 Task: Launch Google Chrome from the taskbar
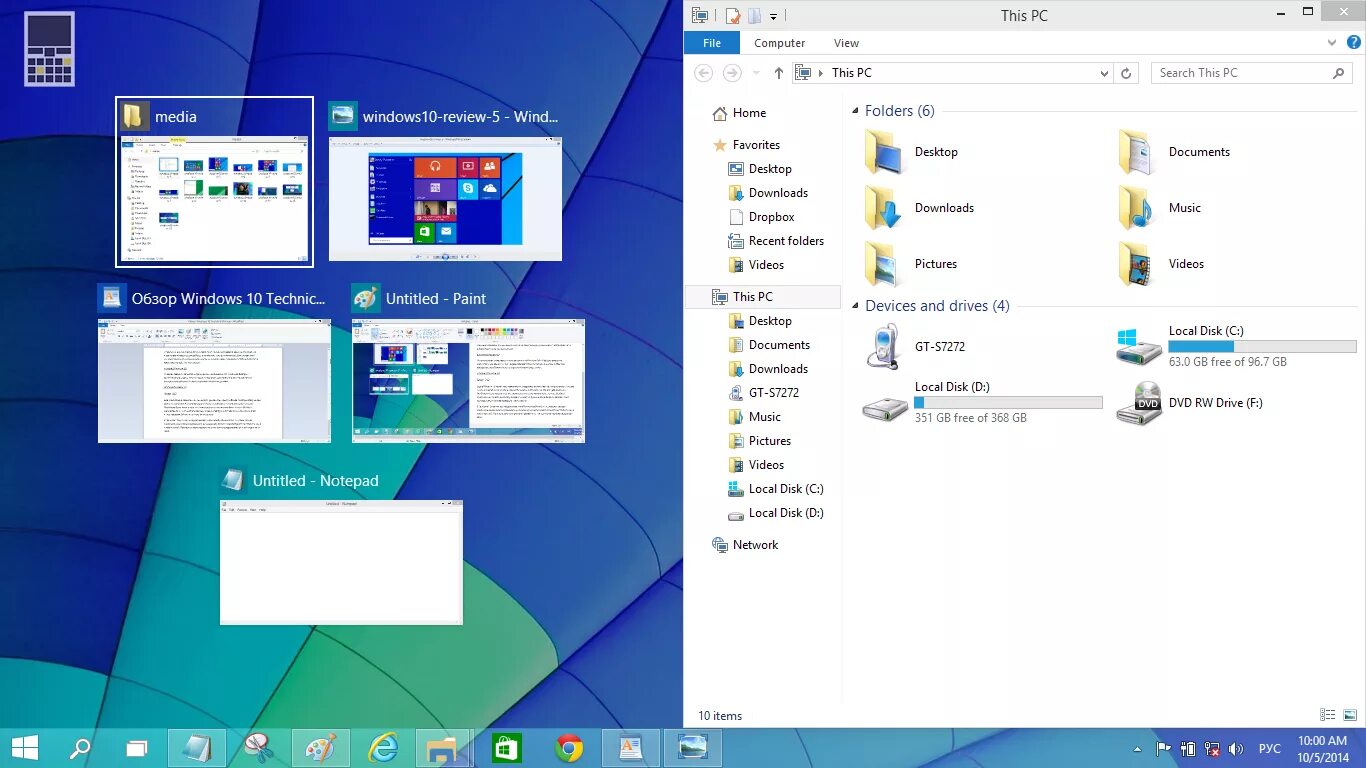569,748
